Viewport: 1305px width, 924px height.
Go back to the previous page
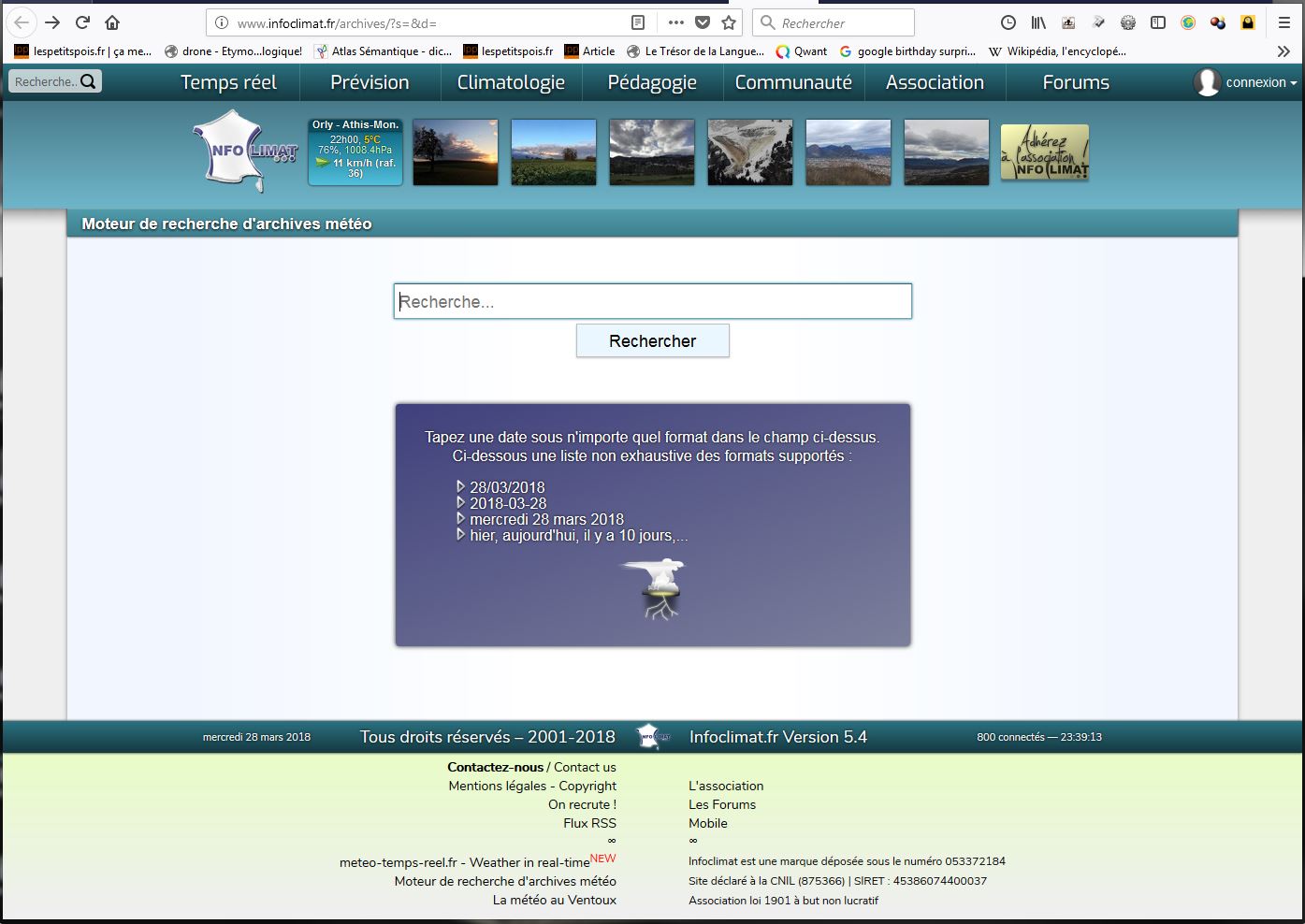[x=22, y=22]
